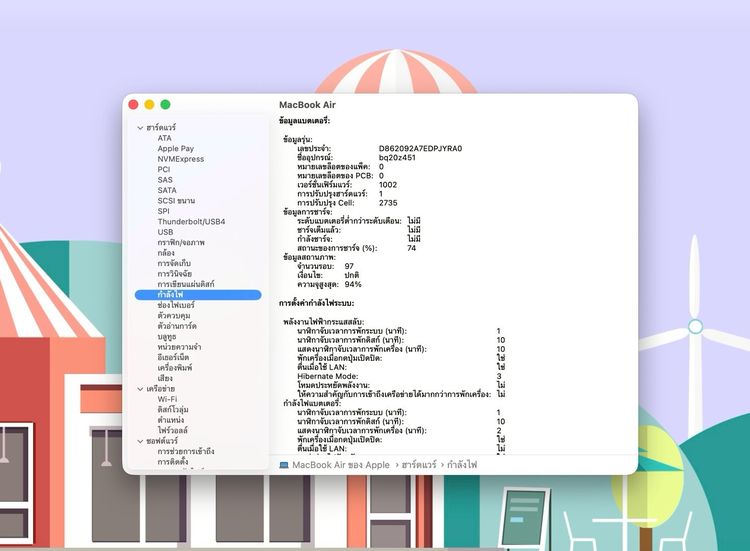This screenshot has height=551, width=750.
Task: Select ไฟร์วอลล์ under the network section
Action: point(173,429)
